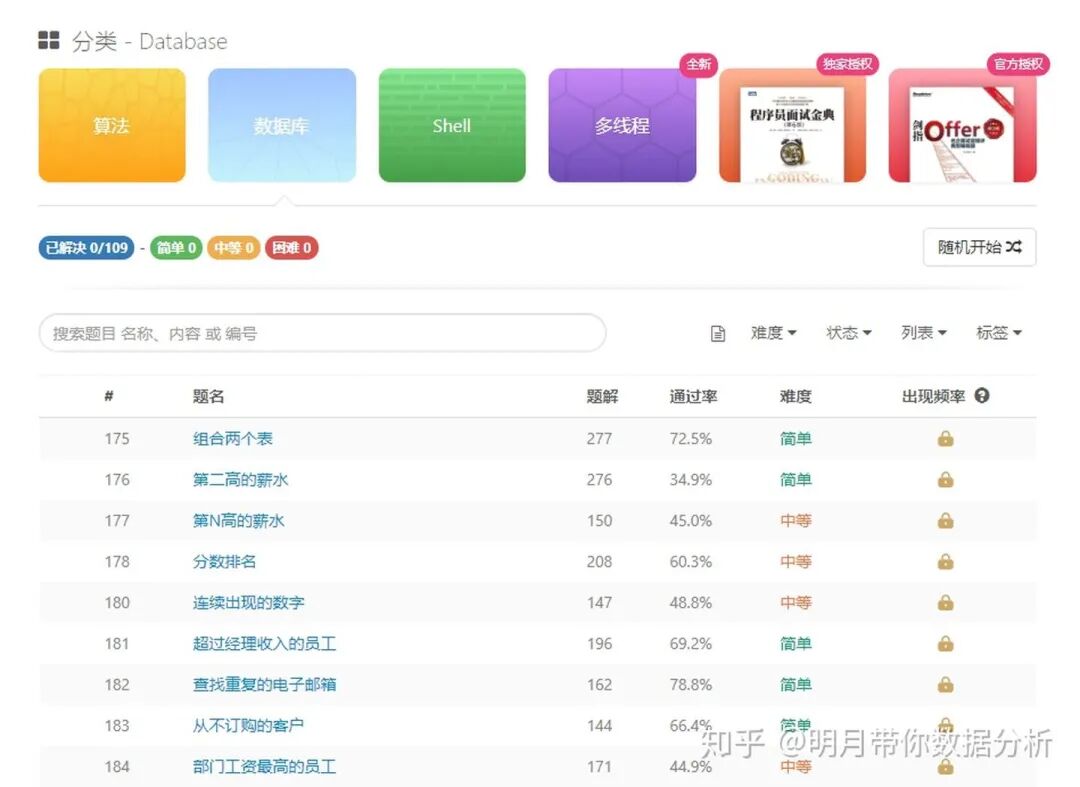Viewport: 1080px width, 787px height.
Task: Expand the 标签 filter dropdown
Action: (999, 333)
